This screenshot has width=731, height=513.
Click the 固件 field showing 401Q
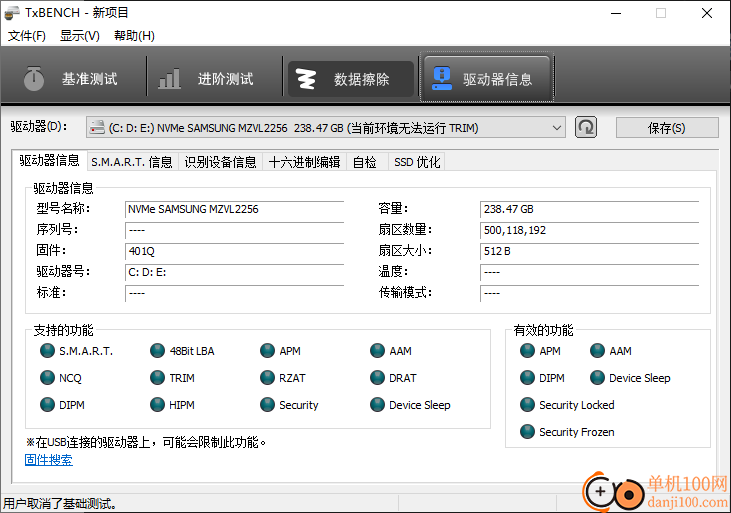[x=234, y=251]
